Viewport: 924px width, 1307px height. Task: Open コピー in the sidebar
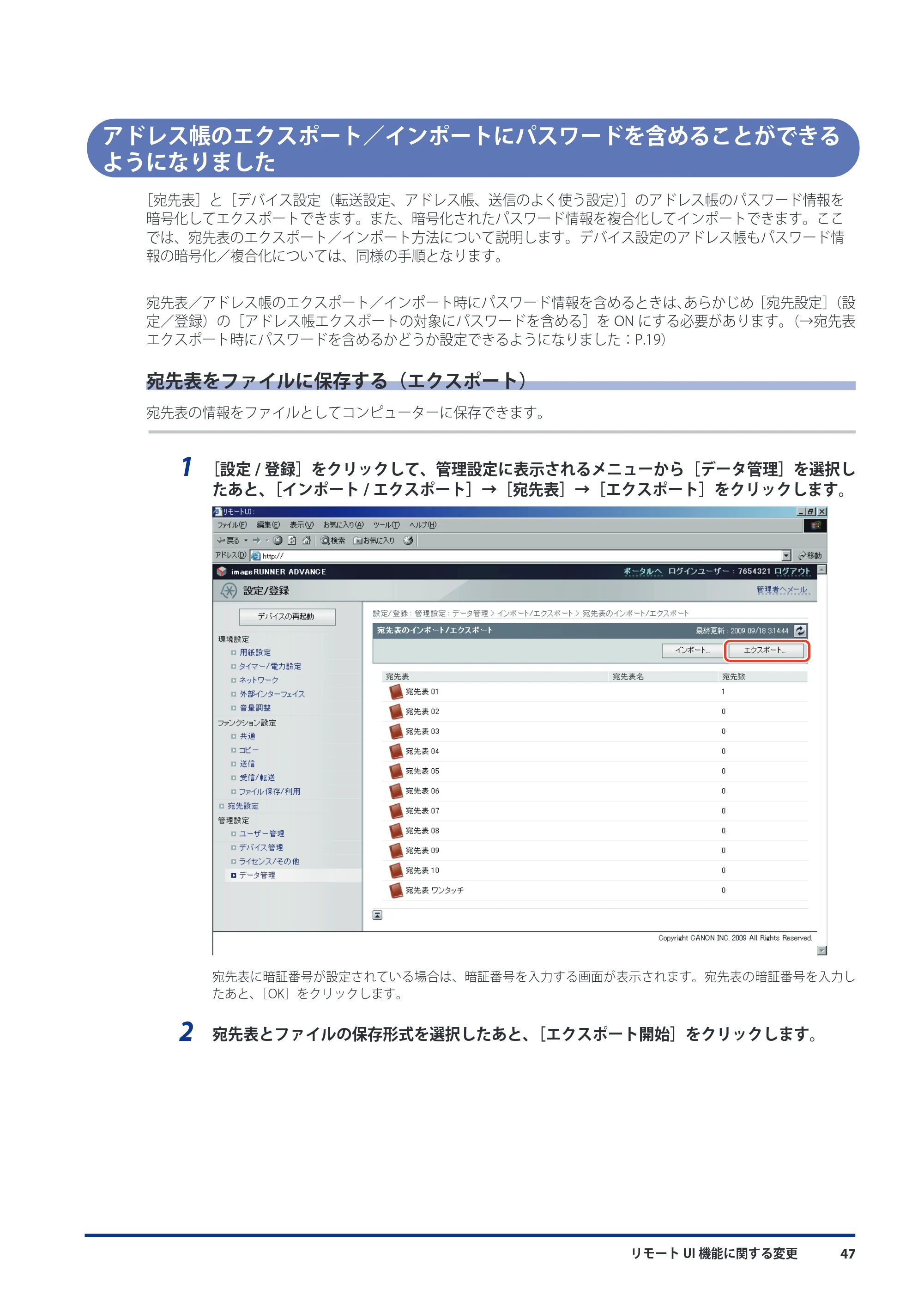(248, 750)
